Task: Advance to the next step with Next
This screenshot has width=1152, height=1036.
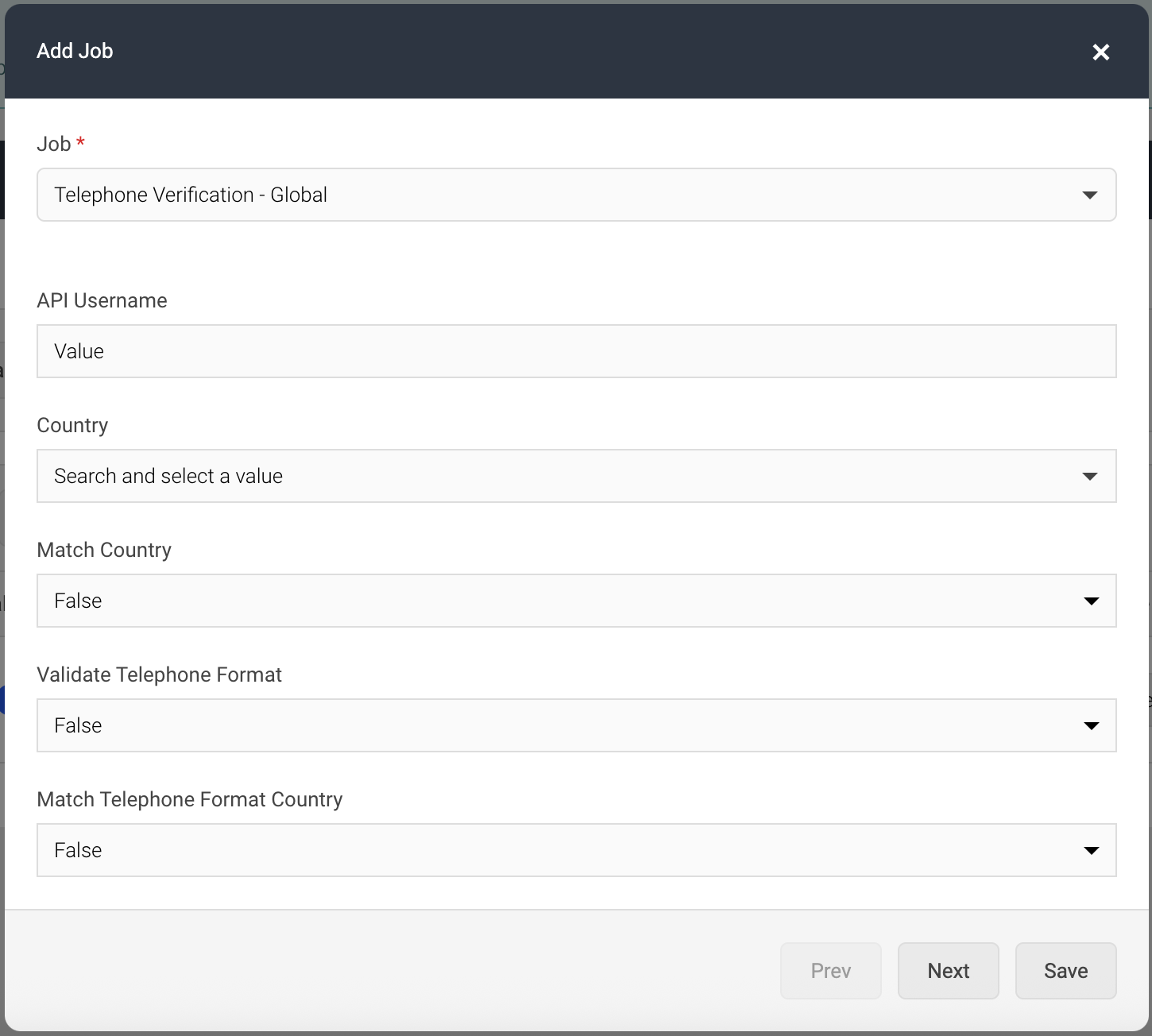Action: (948, 971)
